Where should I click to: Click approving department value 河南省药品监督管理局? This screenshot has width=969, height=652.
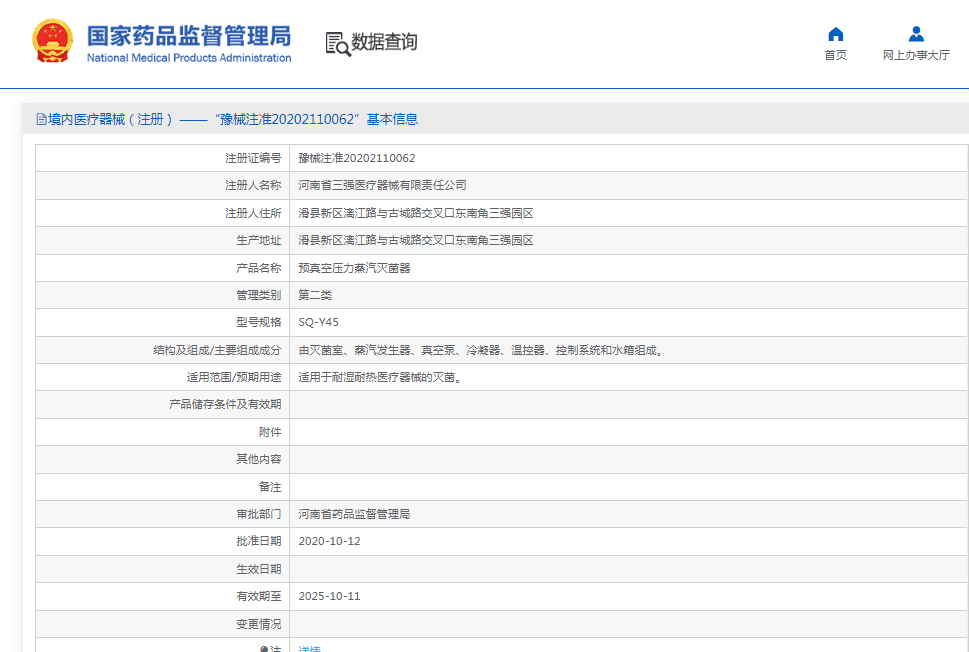(354, 514)
